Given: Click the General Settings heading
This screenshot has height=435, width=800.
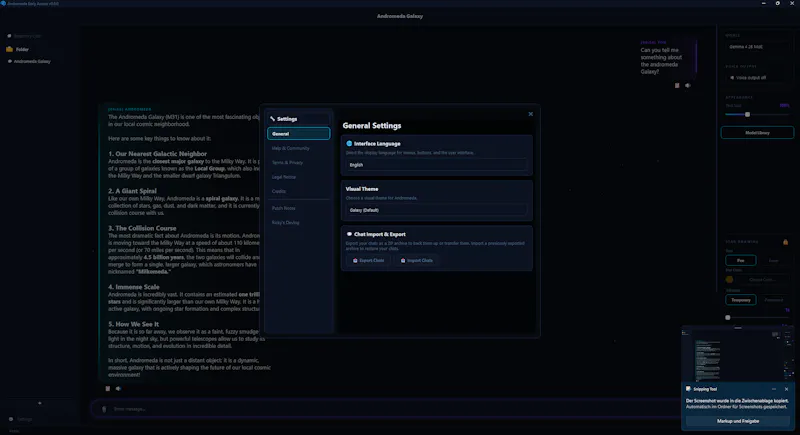Looking at the screenshot, I should [x=372, y=125].
